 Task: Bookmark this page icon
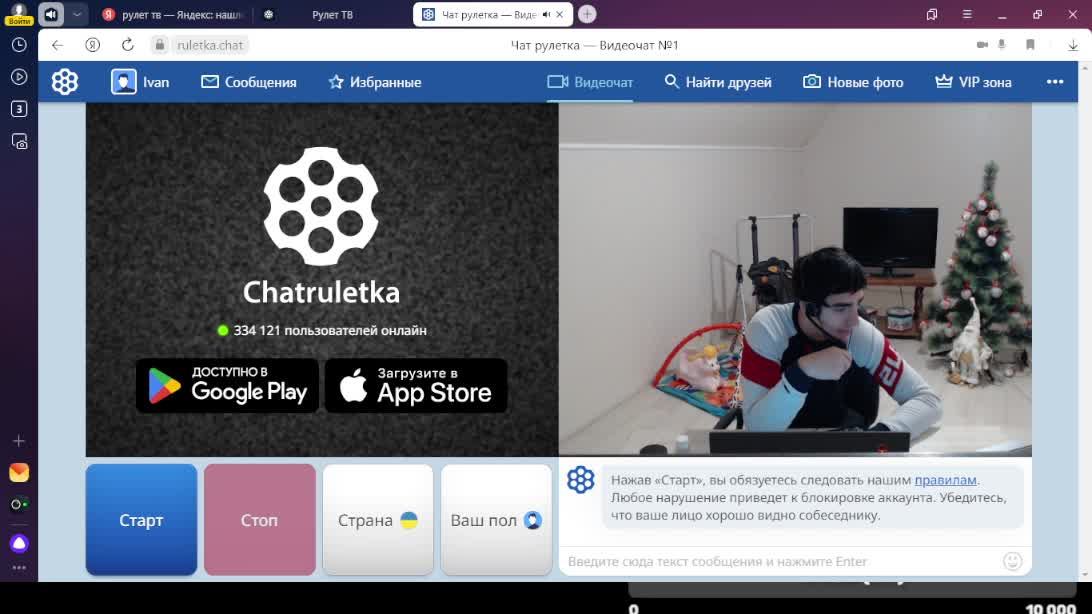(x=1030, y=45)
